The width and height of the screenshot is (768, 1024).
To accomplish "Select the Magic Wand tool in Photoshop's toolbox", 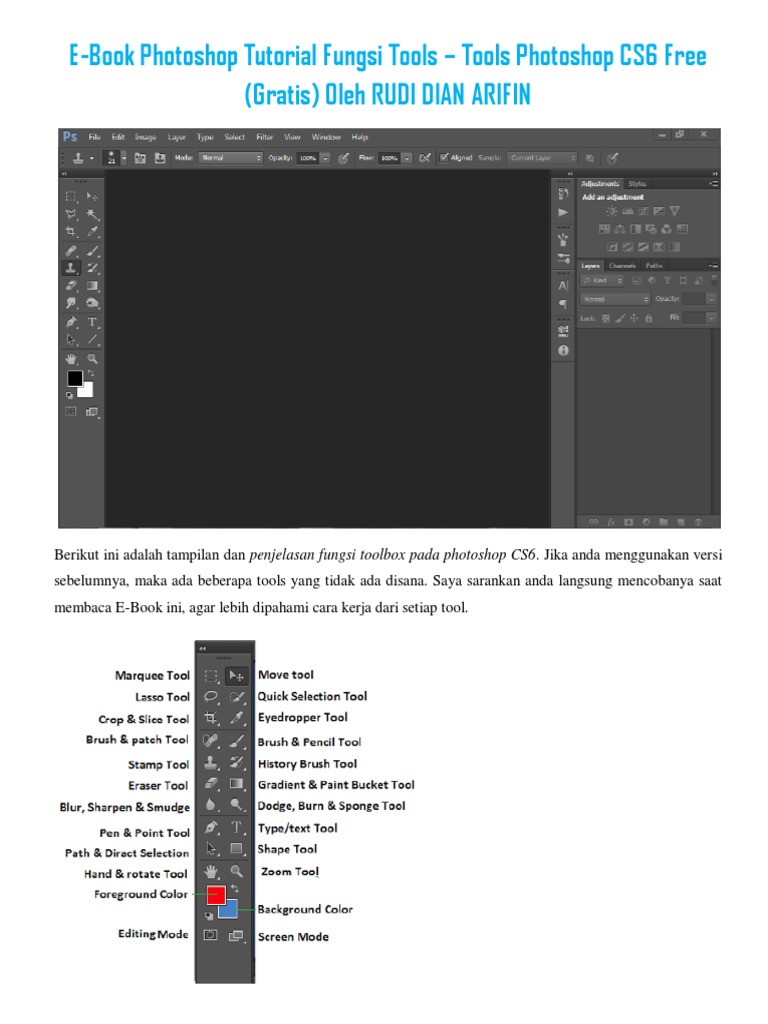I will (x=93, y=214).
